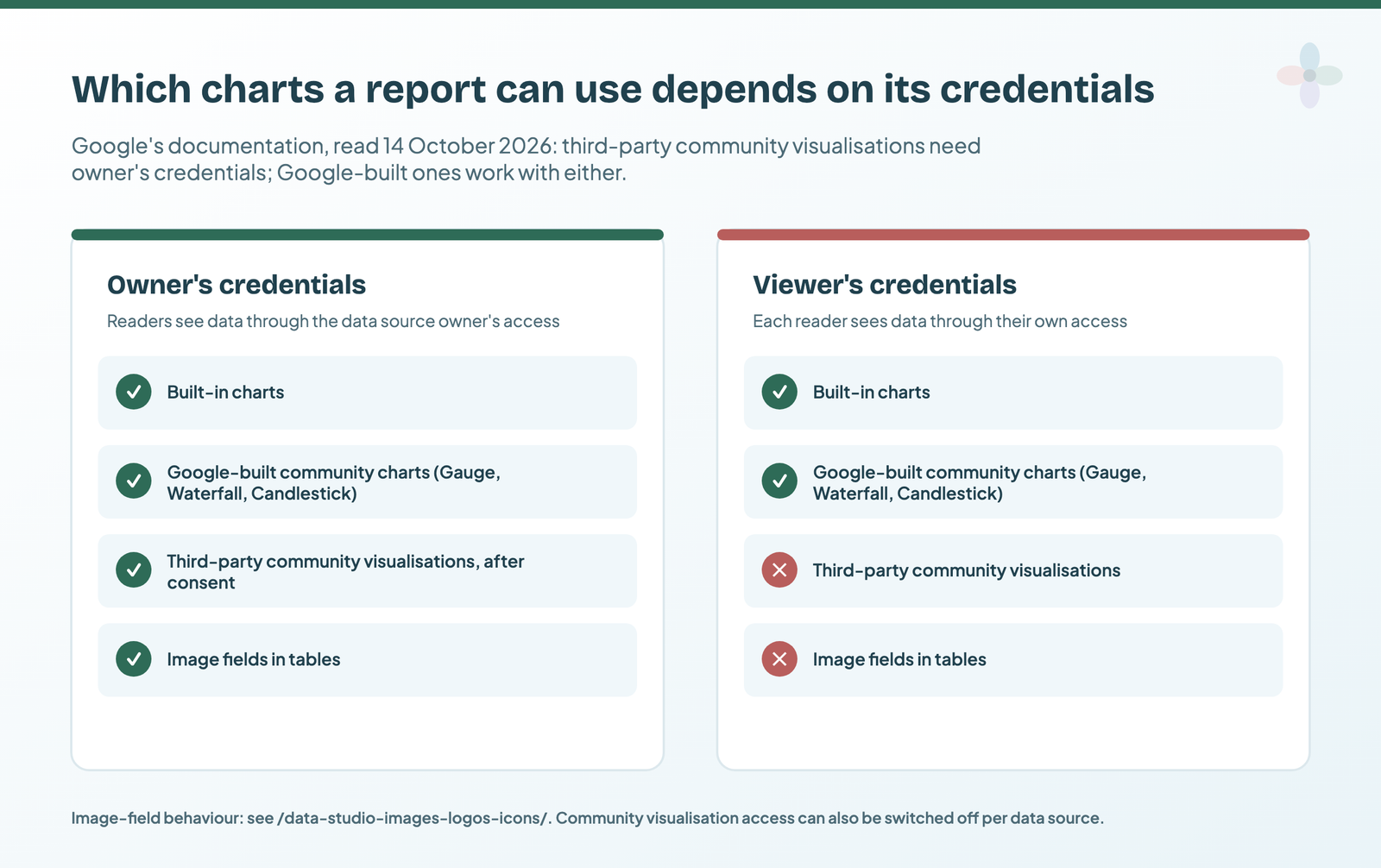The image size is (1381, 868).
Task: Select "Image fields in tables" text in Owner's card
Action: tap(254, 659)
